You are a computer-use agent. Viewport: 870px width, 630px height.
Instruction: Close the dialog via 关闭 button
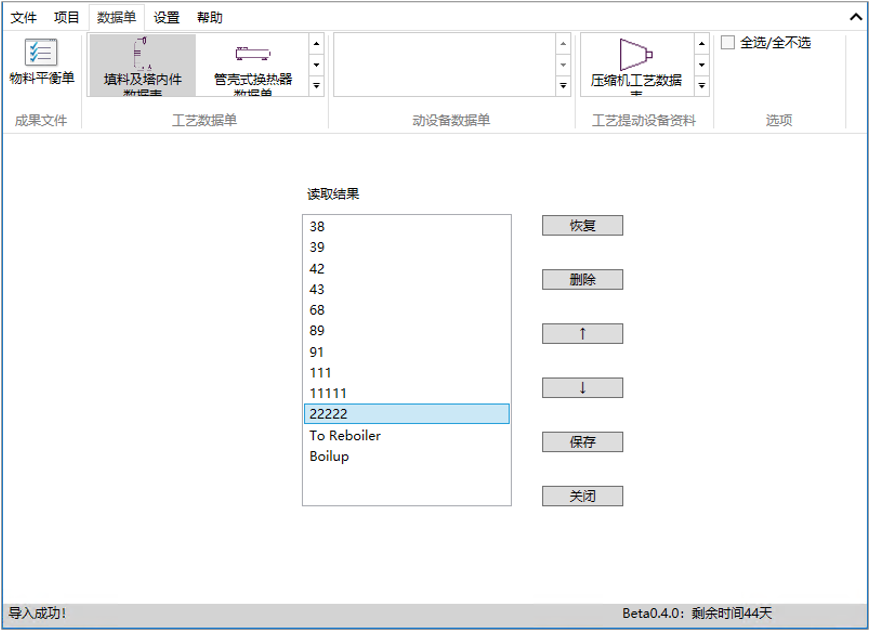(x=581, y=495)
